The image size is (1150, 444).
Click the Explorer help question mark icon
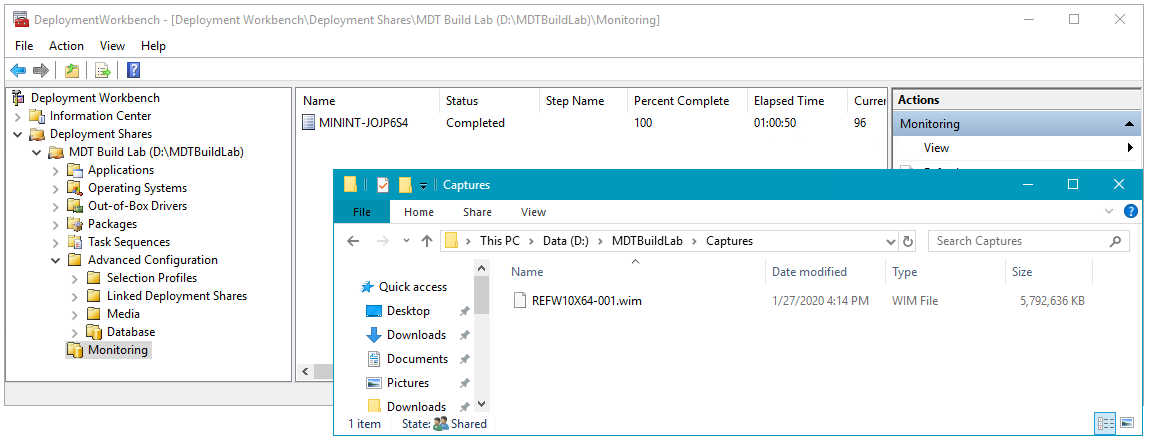(x=1130, y=212)
